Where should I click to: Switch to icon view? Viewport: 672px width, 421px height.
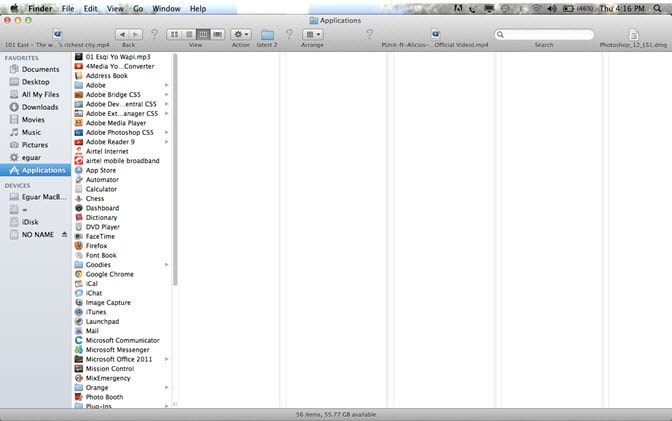point(174,34)
